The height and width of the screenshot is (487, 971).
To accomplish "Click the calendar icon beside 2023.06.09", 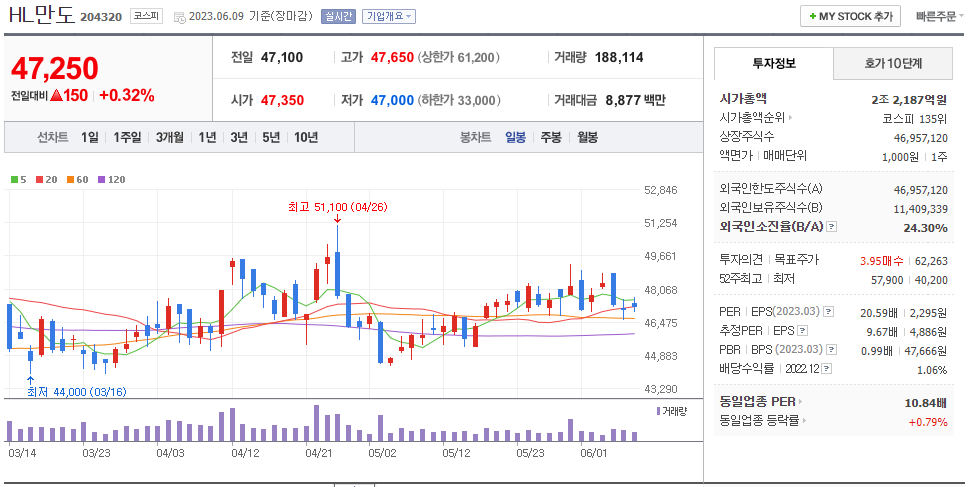I will (180, 17).
